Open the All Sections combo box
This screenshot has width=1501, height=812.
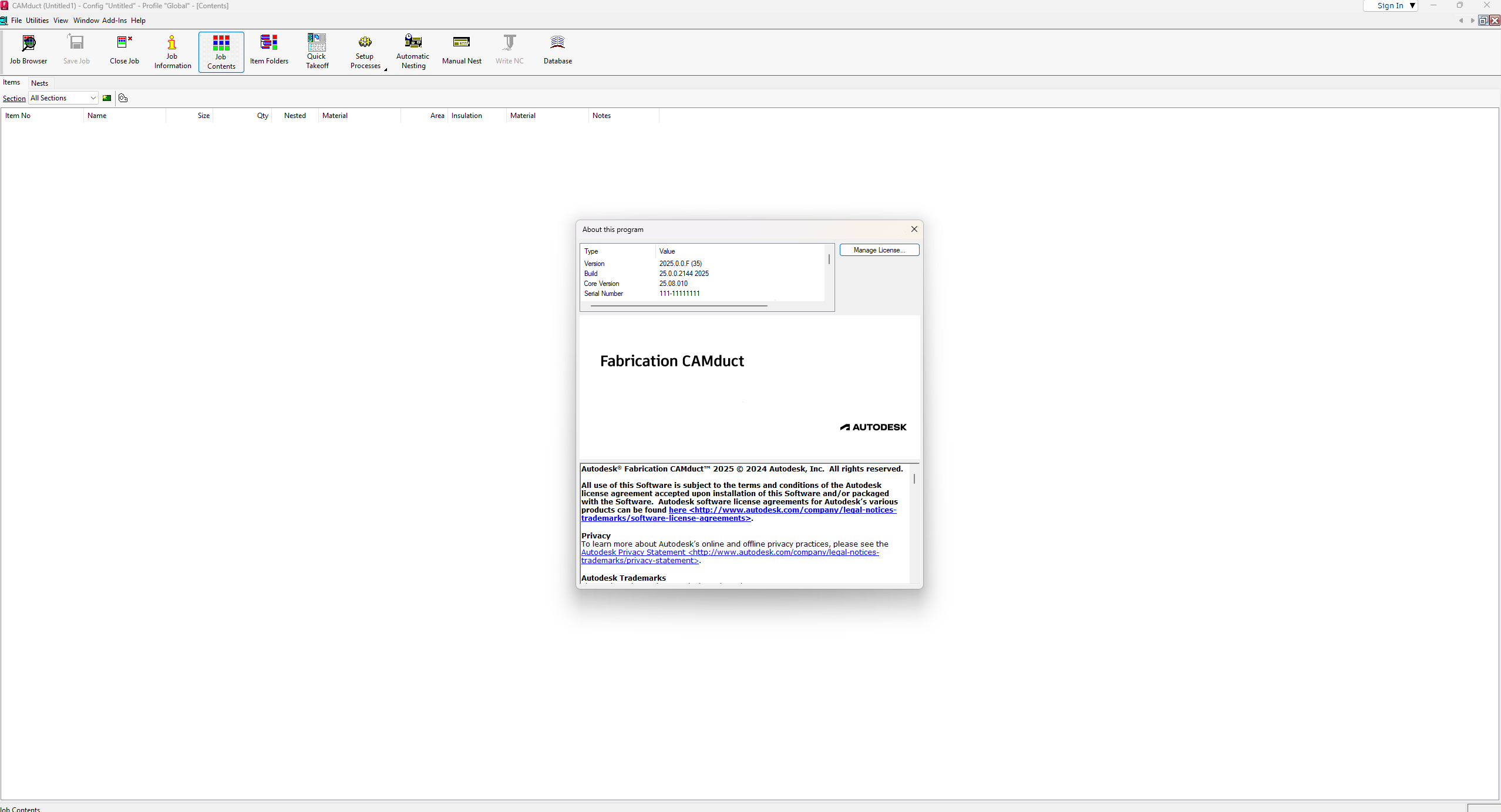tap(63, 98)
